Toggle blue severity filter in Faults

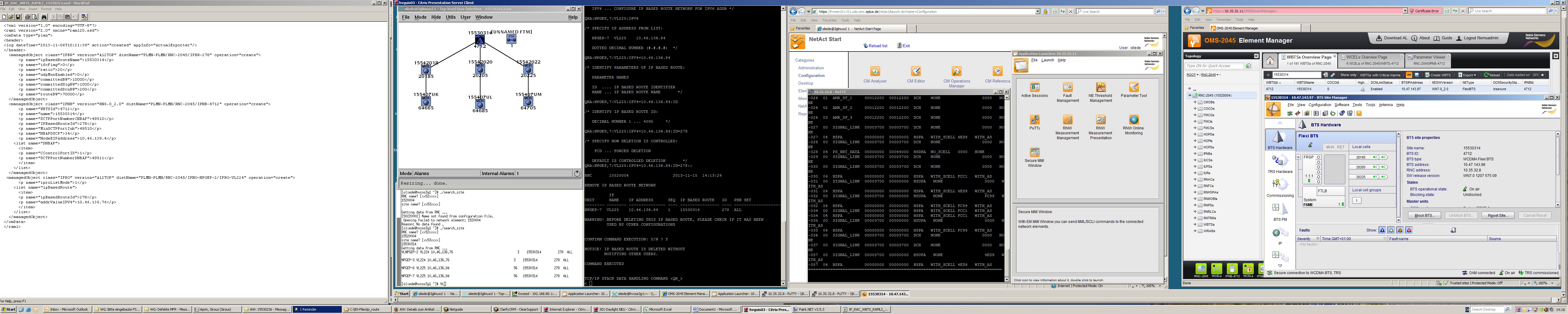tap(1382, 230)
